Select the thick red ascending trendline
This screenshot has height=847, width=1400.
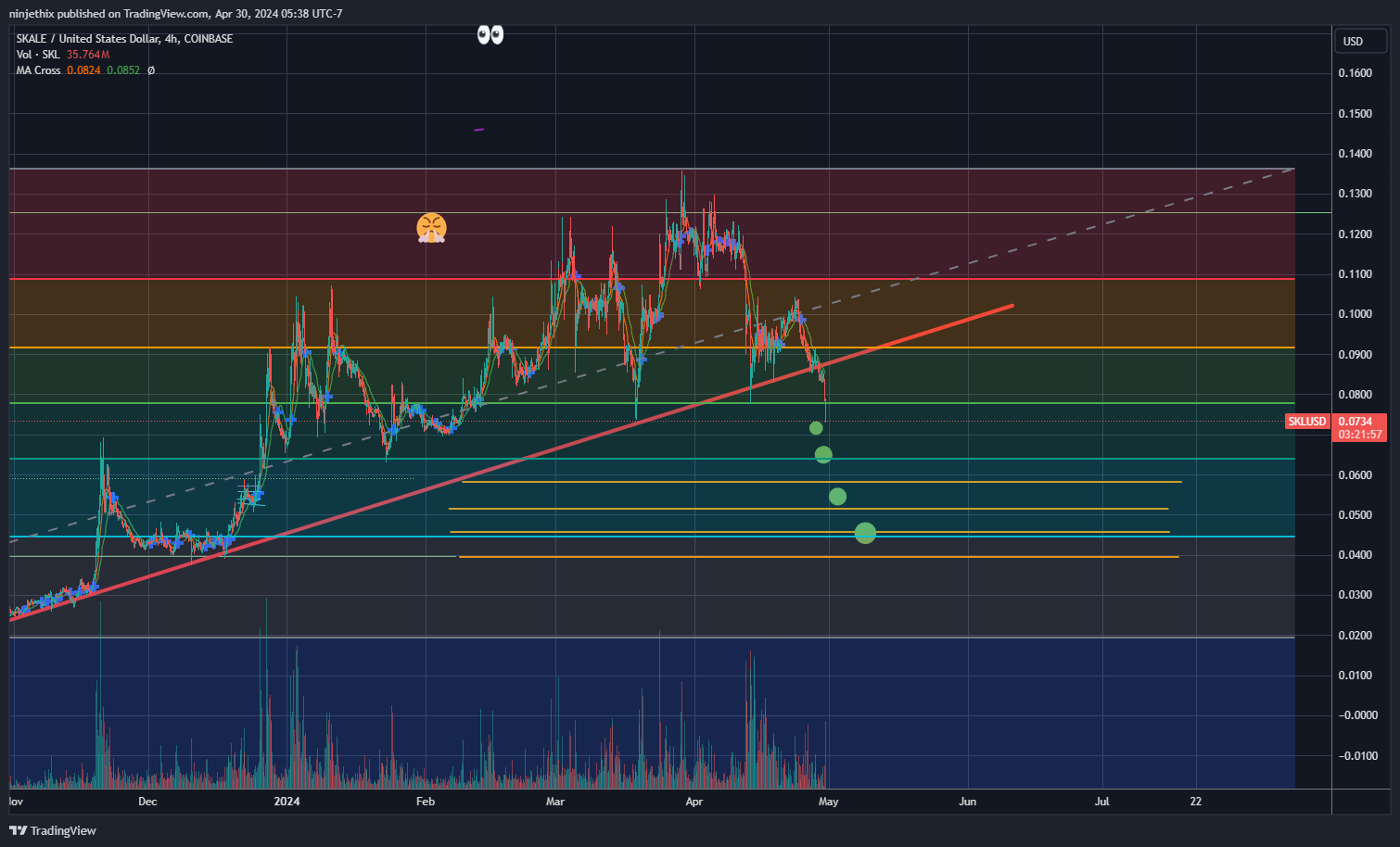[510, 463]
